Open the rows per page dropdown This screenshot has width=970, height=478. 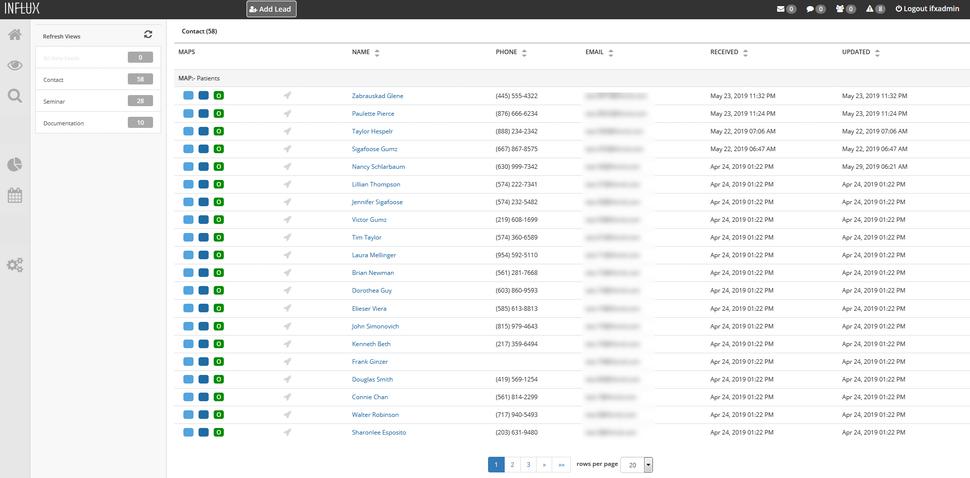tap(648, 465)
